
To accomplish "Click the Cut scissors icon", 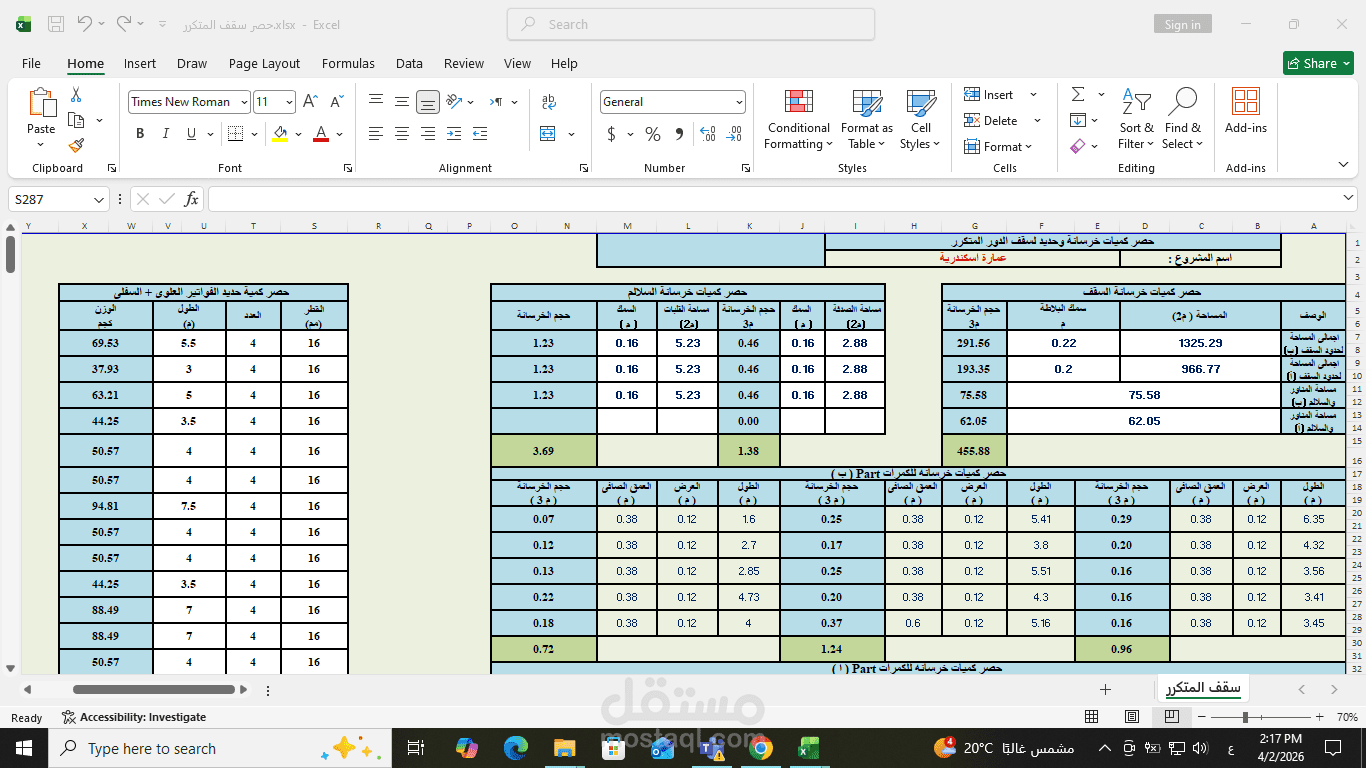I will 76,95.
